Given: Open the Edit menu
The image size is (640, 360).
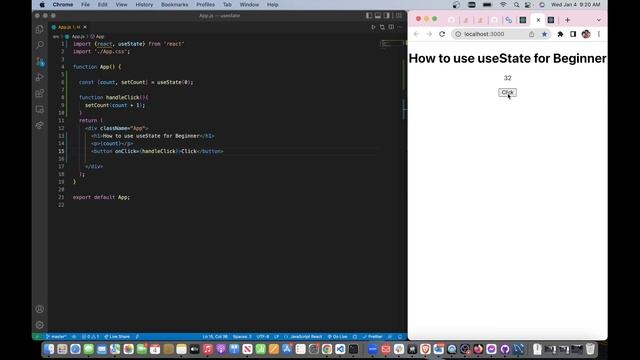Looking at the screenshot, I should pos(102,4).
